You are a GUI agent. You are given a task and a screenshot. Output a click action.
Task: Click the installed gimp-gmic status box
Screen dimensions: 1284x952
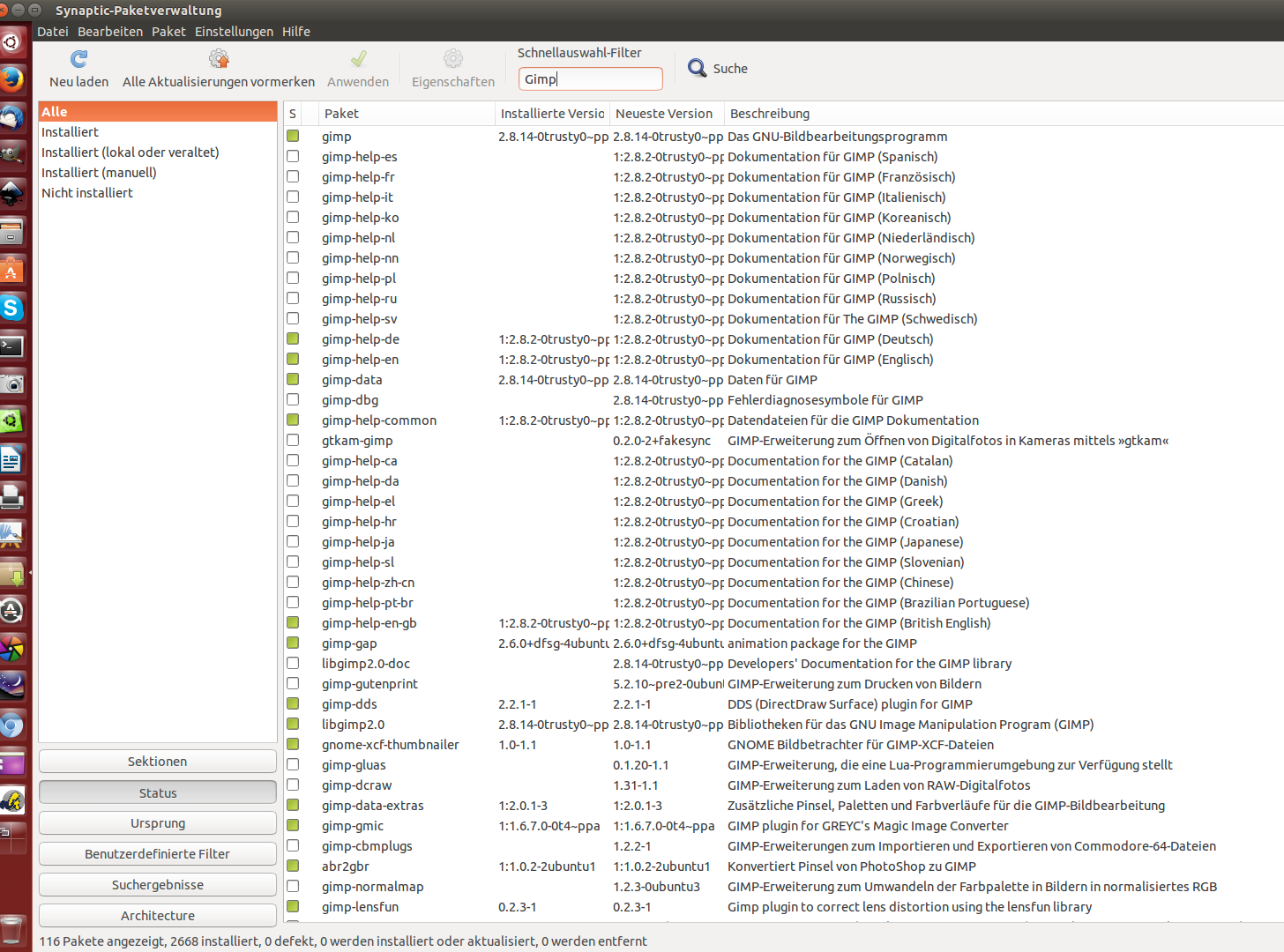coord(293,826)
